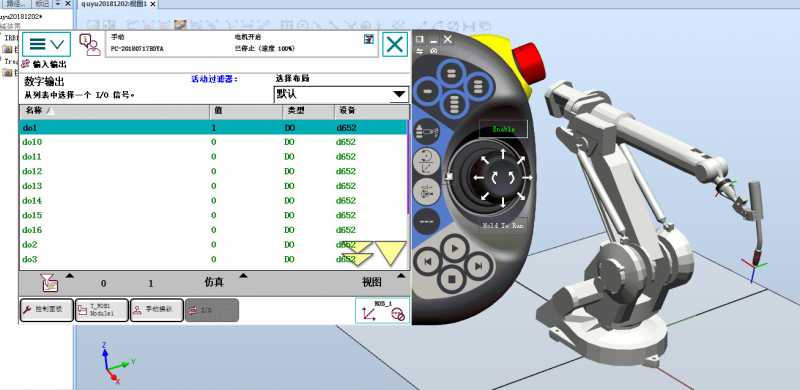800x390 pixels.
Task: Toggle the increment key on pendant
Action: pyautogui.click(x=426, y=222)
